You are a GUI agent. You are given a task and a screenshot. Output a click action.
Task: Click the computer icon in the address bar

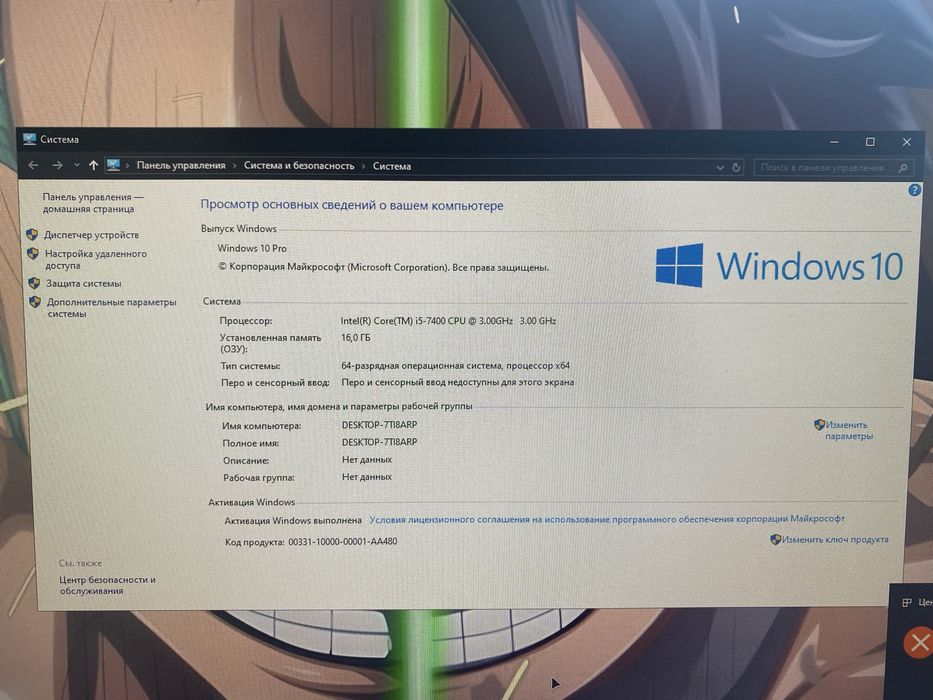113,165
